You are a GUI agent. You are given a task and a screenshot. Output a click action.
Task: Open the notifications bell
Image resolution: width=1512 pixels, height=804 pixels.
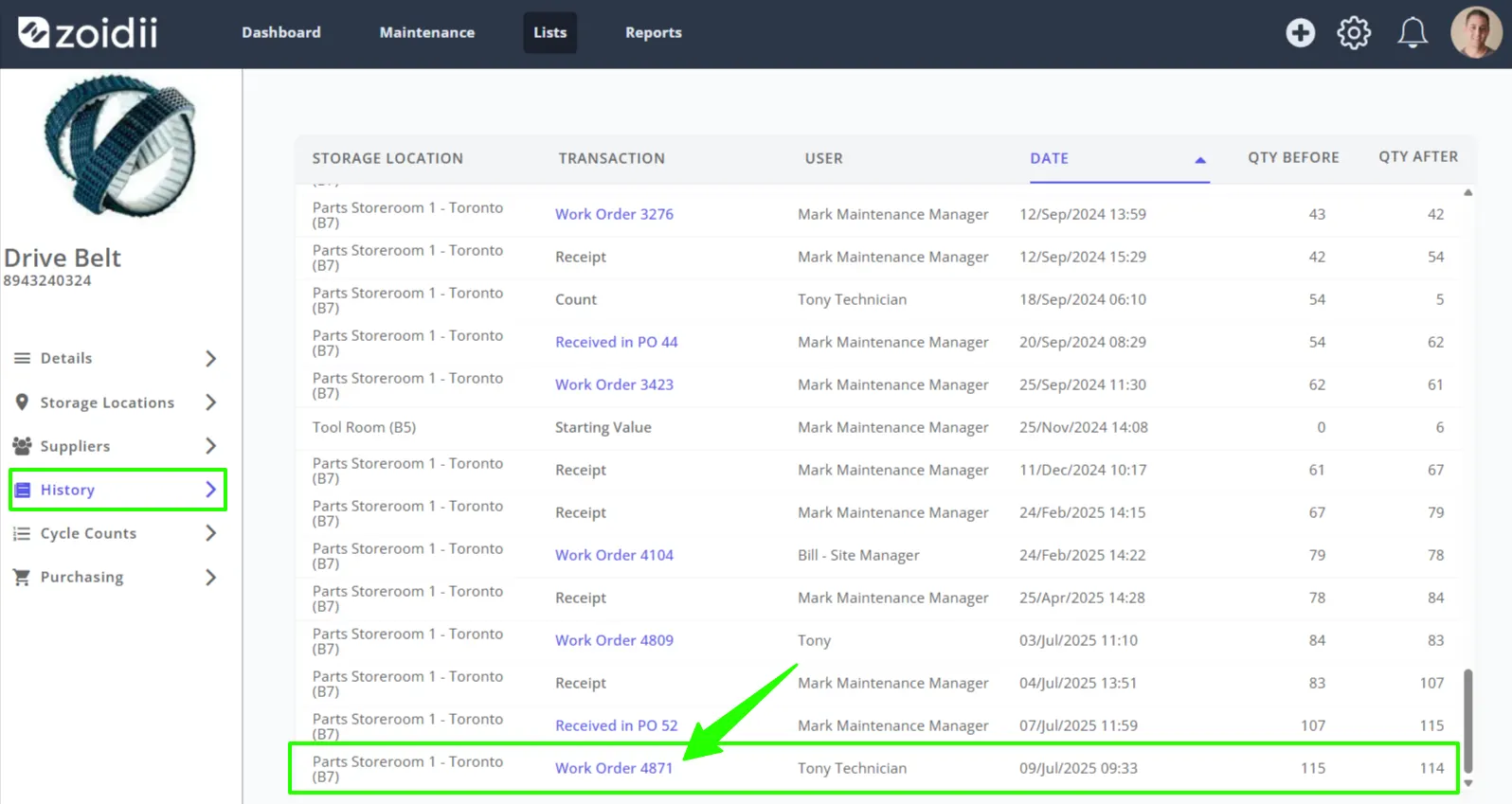1413,33
